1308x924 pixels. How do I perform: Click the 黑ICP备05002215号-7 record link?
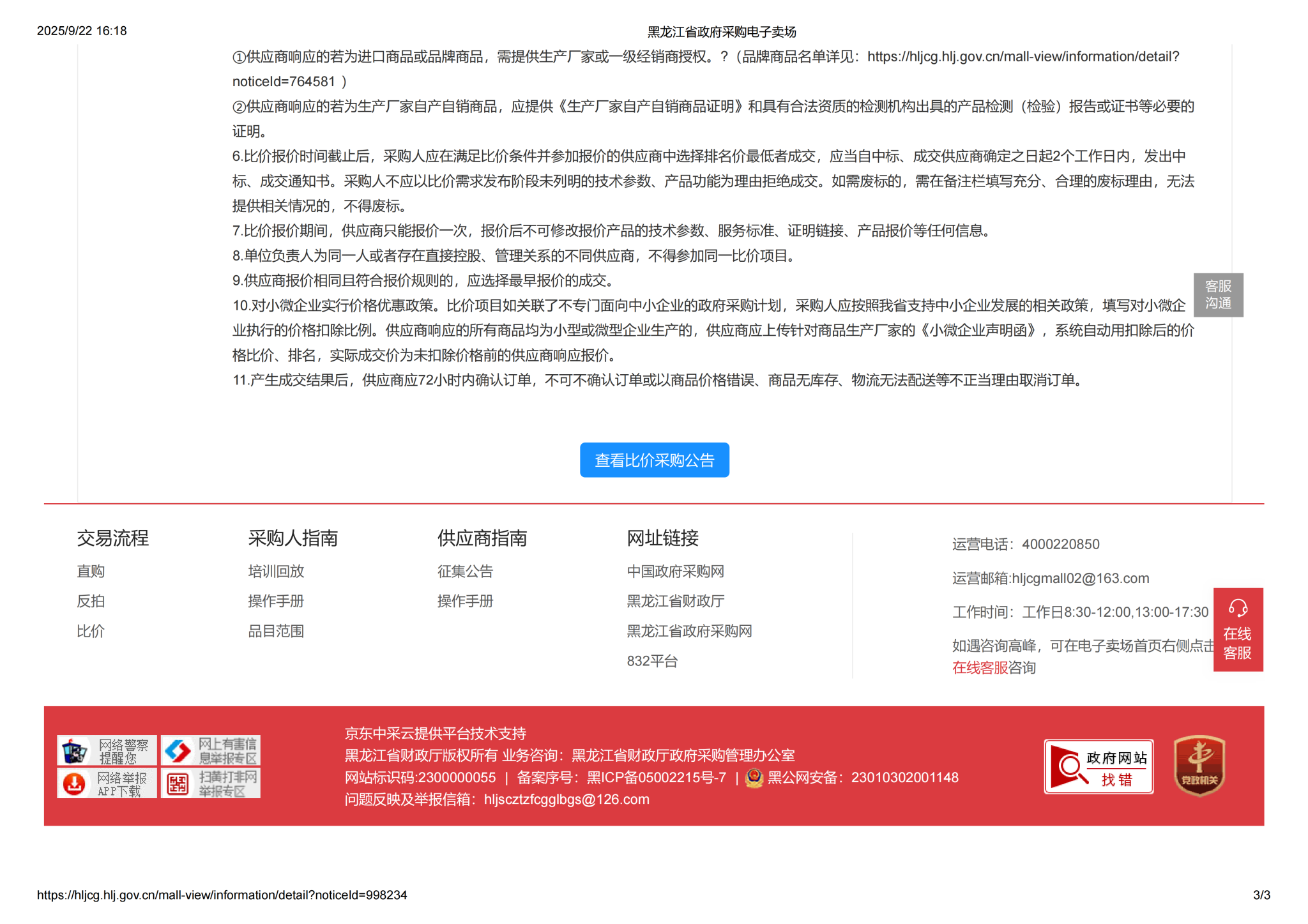656,777
